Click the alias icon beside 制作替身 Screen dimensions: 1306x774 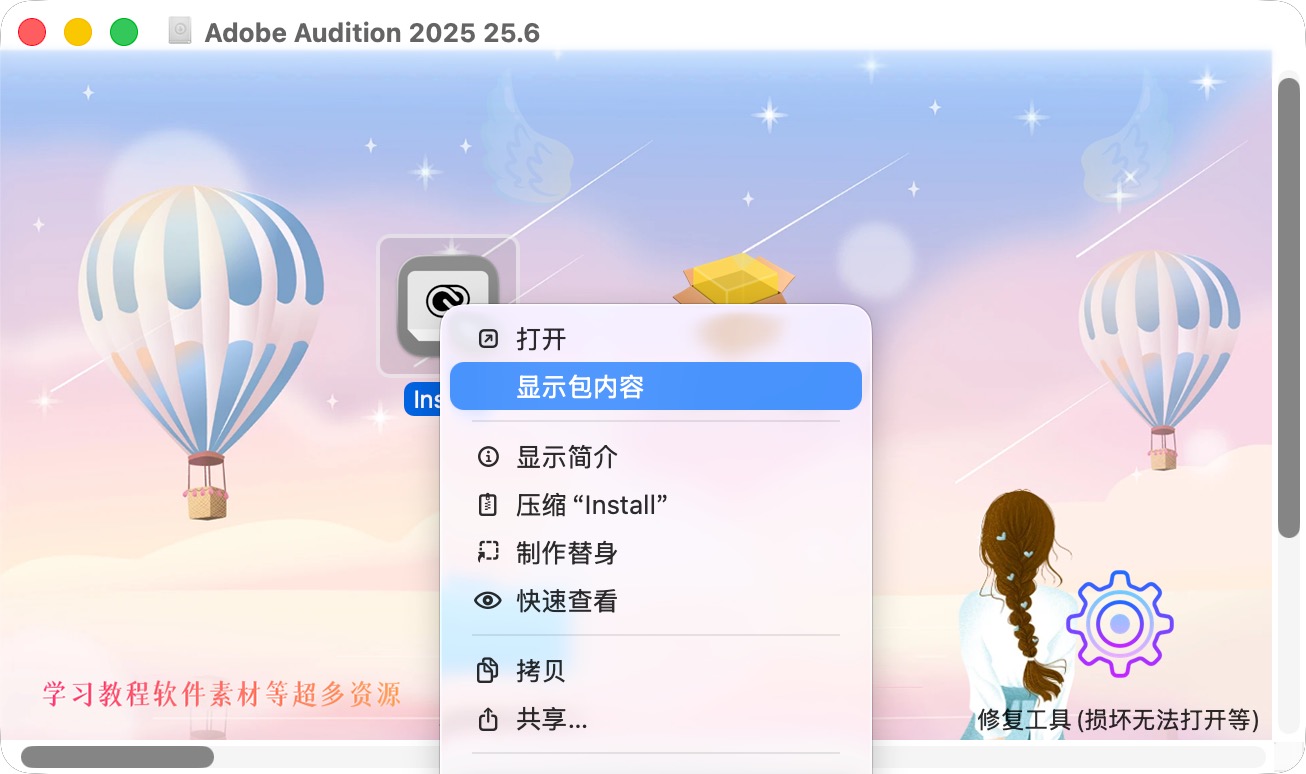tap(488, 552)
